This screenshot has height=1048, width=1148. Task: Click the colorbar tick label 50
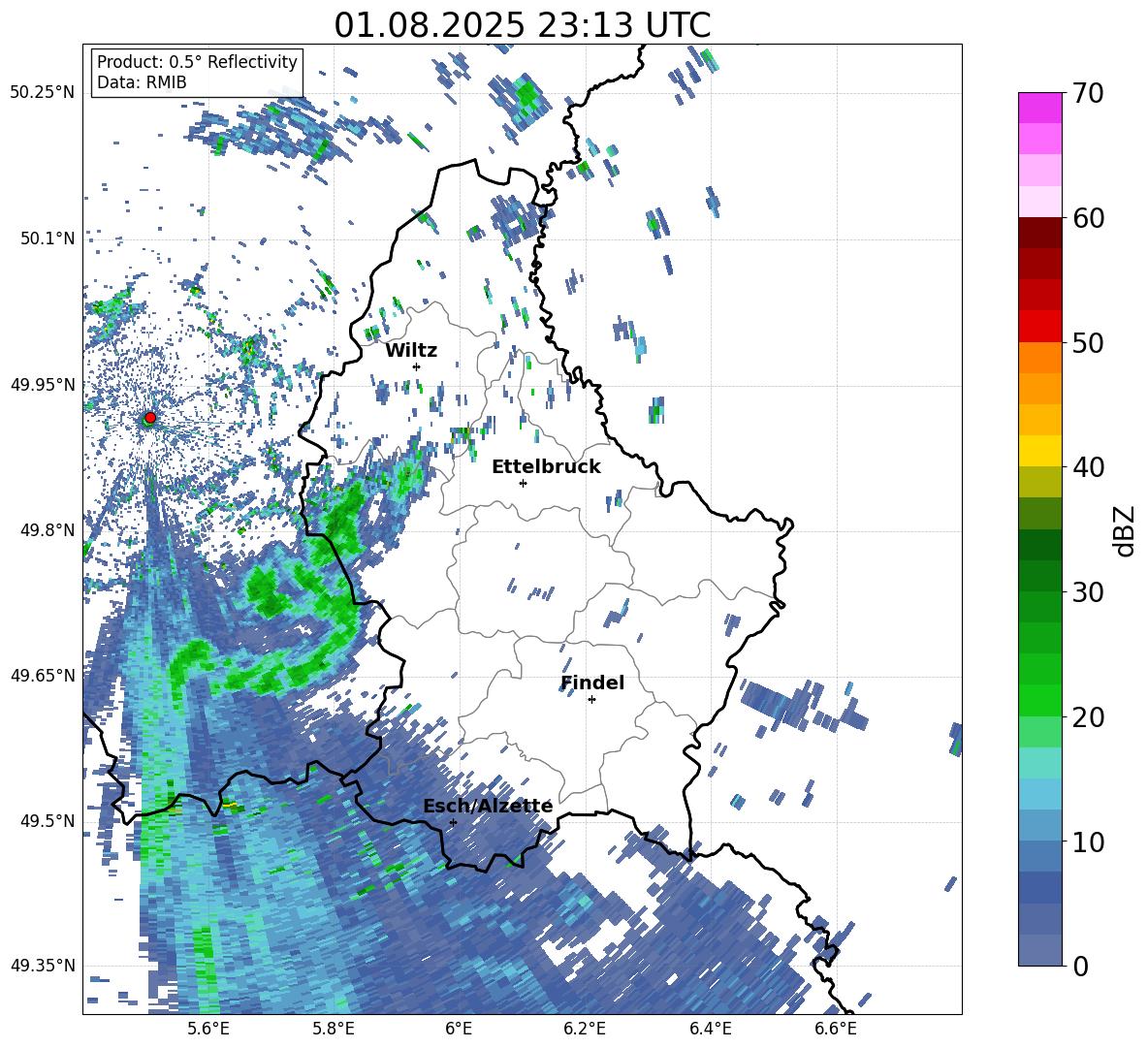(1088, 343)
